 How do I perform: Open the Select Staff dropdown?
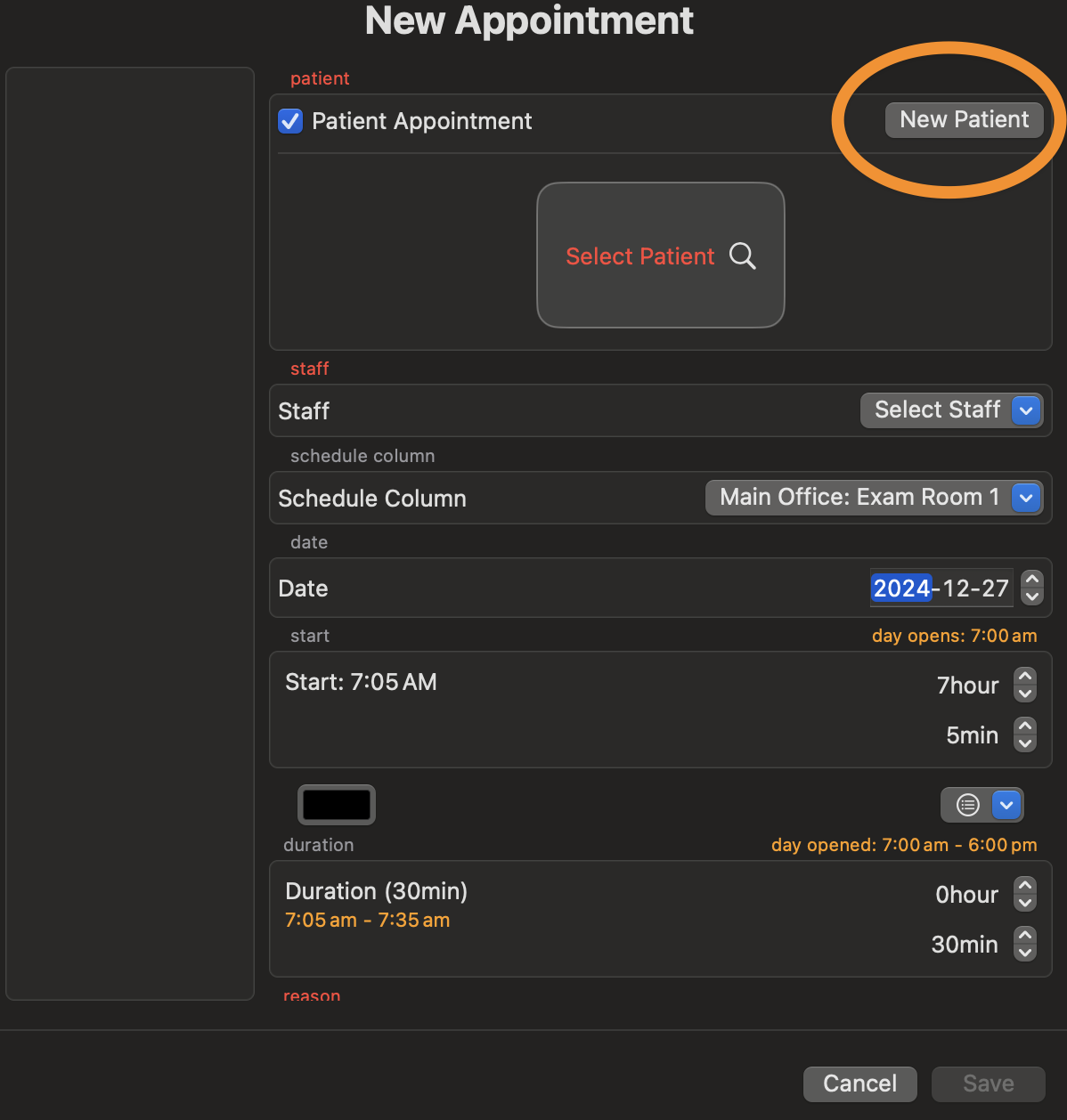click(951, 410)
